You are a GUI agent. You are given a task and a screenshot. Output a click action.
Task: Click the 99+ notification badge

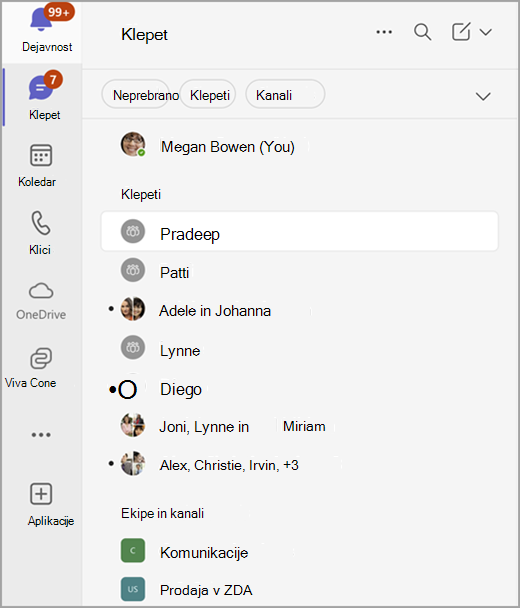point(59,12)
